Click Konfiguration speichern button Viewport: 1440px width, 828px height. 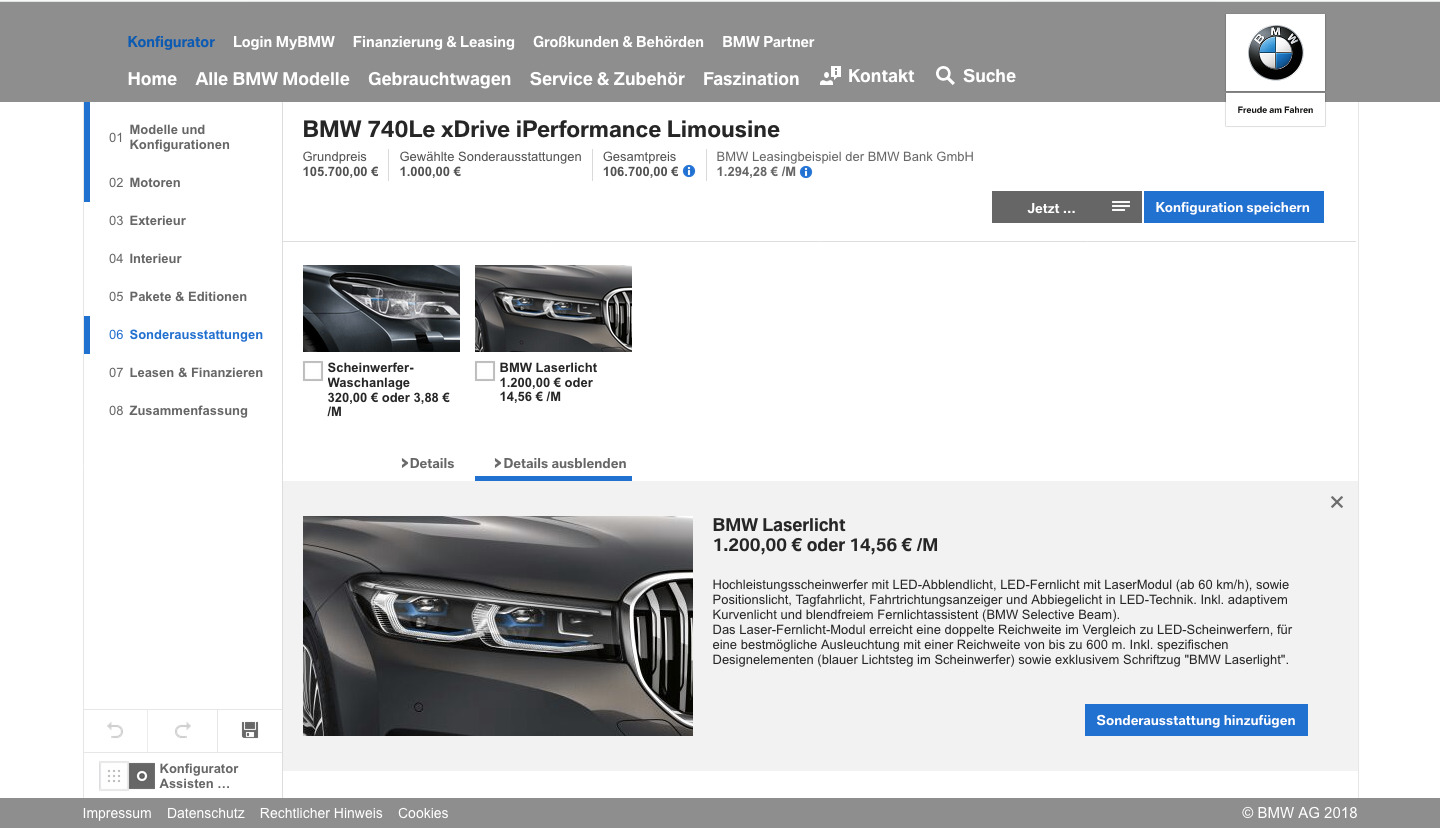(x=1232, y=208)
